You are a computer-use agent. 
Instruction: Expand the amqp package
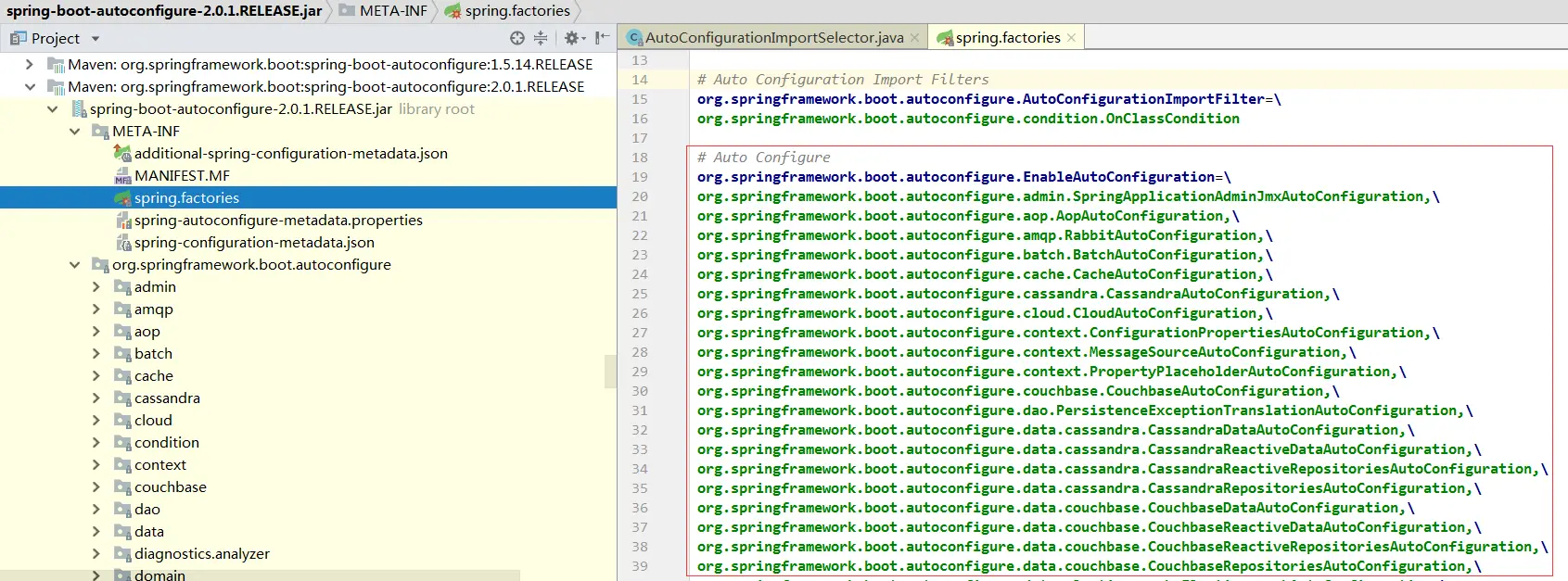[96, 309]
